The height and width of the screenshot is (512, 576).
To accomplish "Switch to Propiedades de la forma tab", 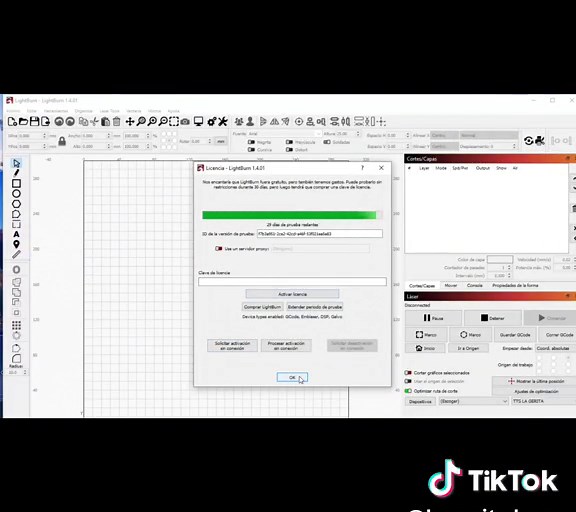I will point(515,285).
